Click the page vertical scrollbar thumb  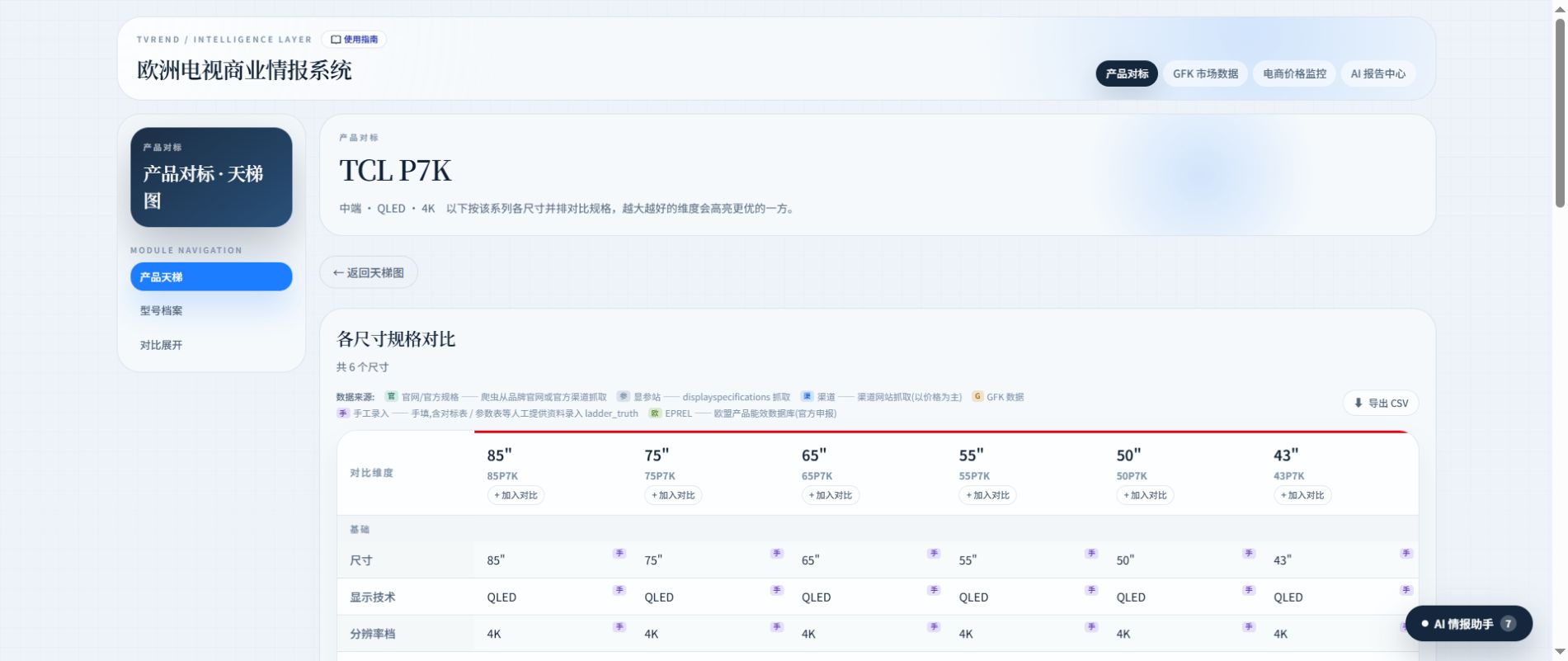pyautogui.click(x=1560, y=111)
